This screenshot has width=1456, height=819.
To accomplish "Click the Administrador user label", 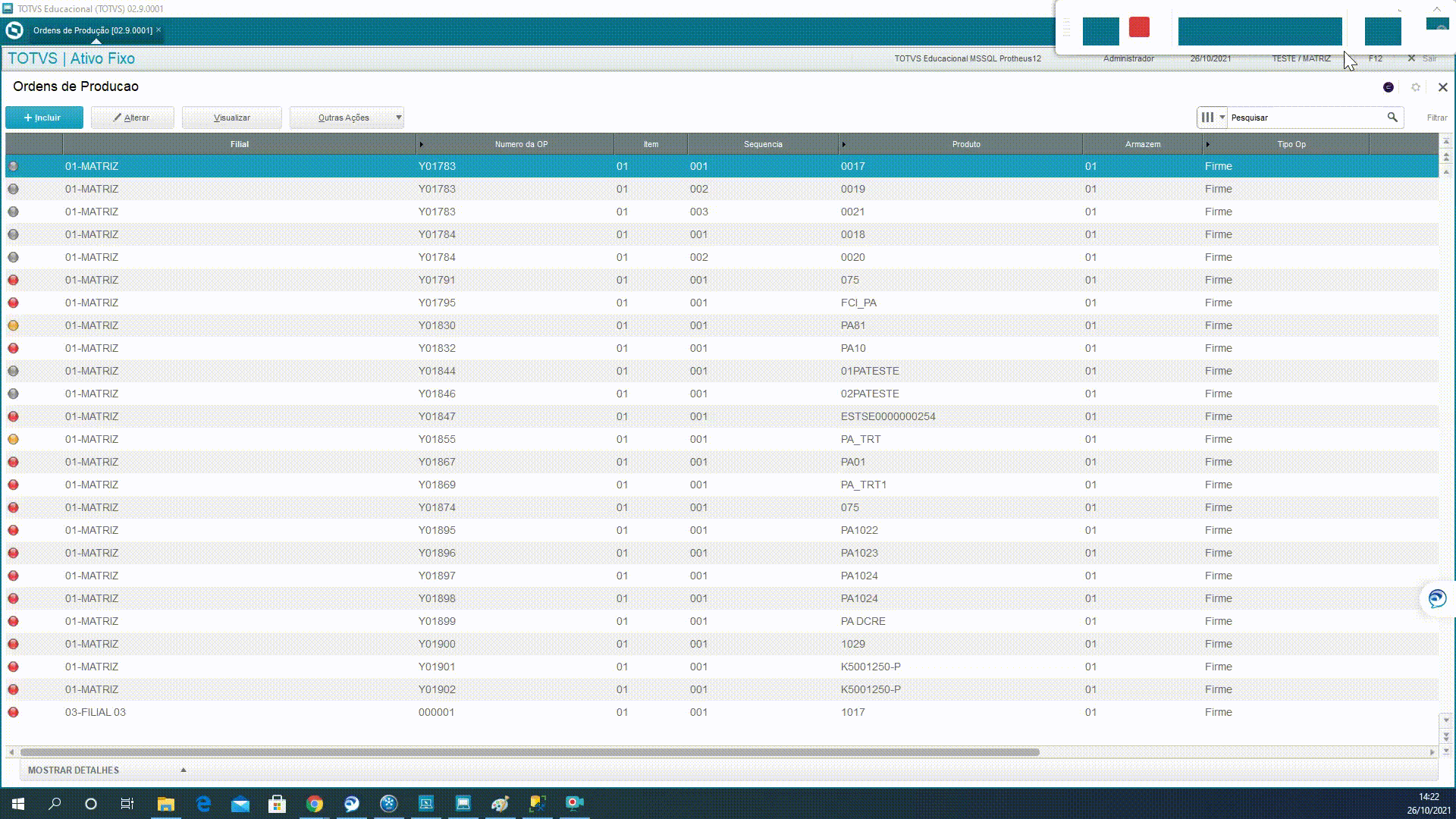I will [1128, 58].
